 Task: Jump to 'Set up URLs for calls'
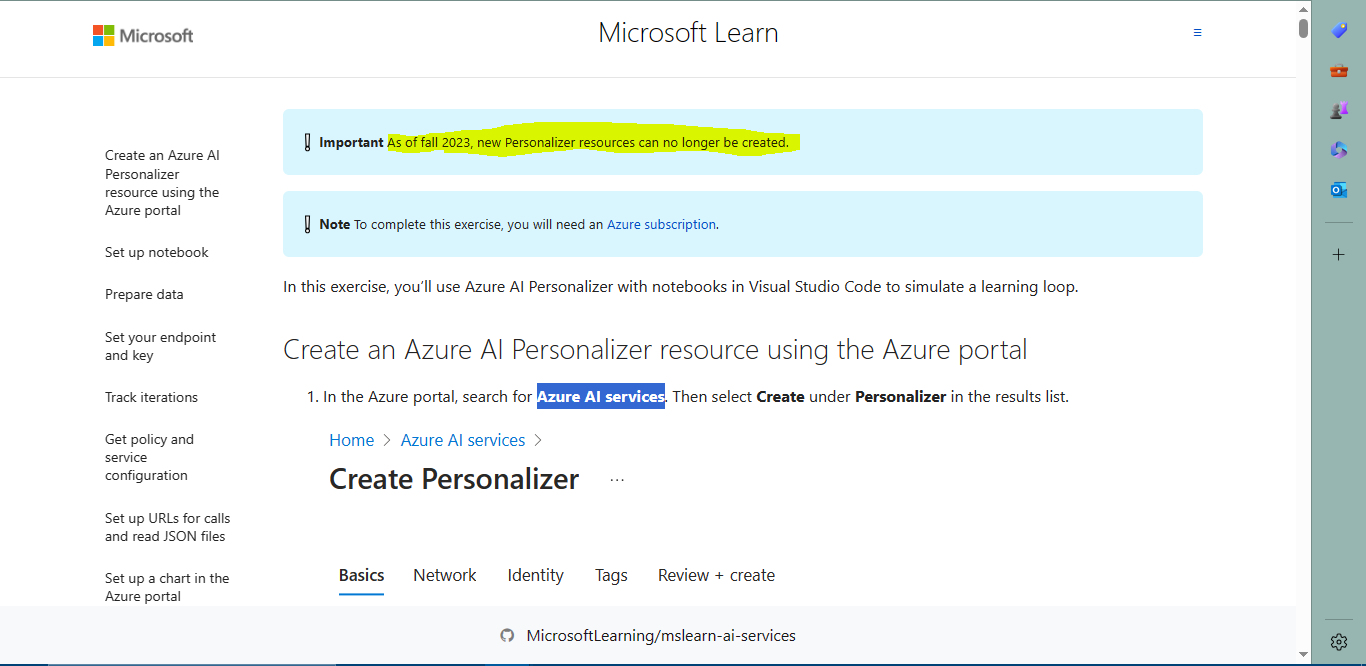pyautogui.click(x=167, y=527)
